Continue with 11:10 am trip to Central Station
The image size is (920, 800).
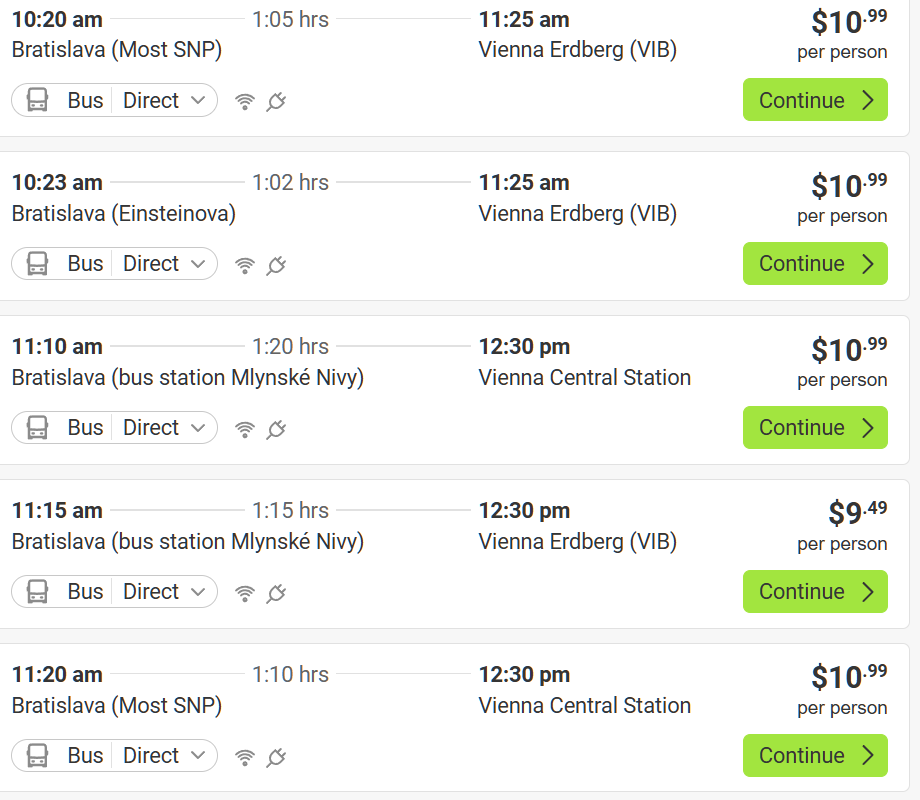tap(815, 428)
